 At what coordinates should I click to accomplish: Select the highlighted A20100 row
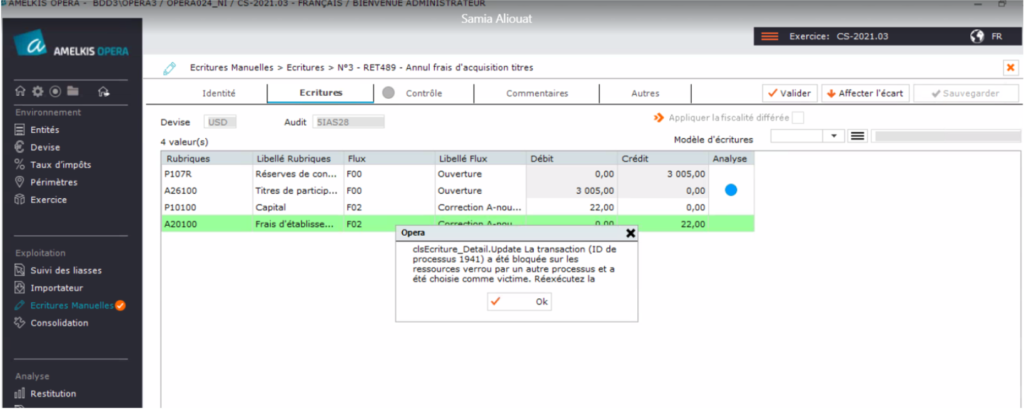(x=457, y=225)
